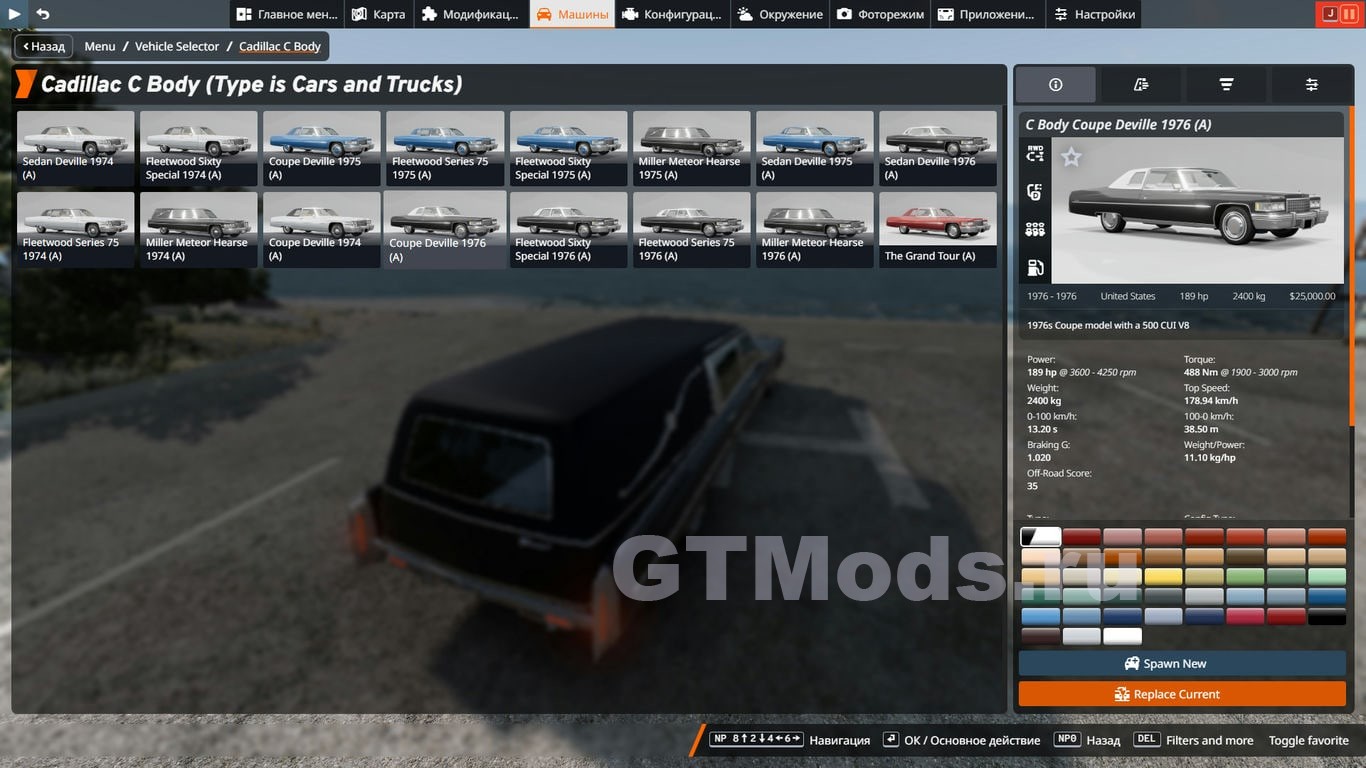The width and height of the screenshot is (1366, 768).
Task: Select Fleetwood Sixty Special 1974 (A)
Action: (199, 148)
